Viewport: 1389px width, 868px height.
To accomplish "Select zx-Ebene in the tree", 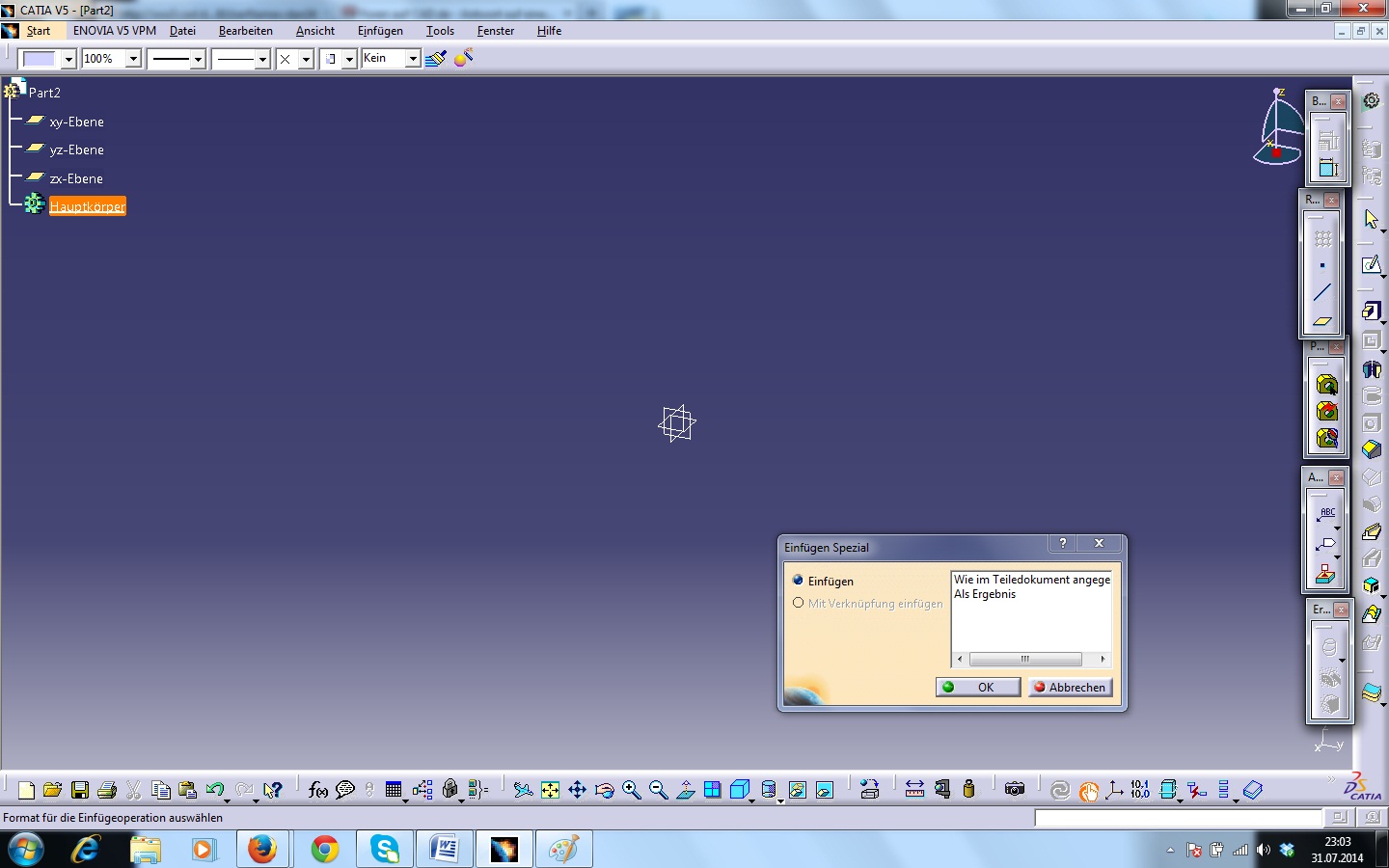I will [x=76, y=178].
